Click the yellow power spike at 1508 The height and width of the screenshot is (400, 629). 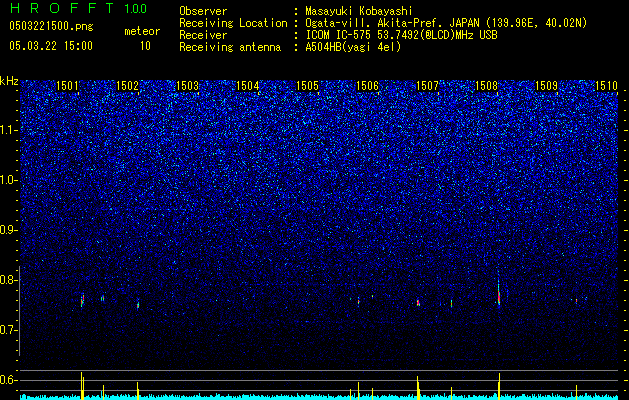(x=499, y=386)
